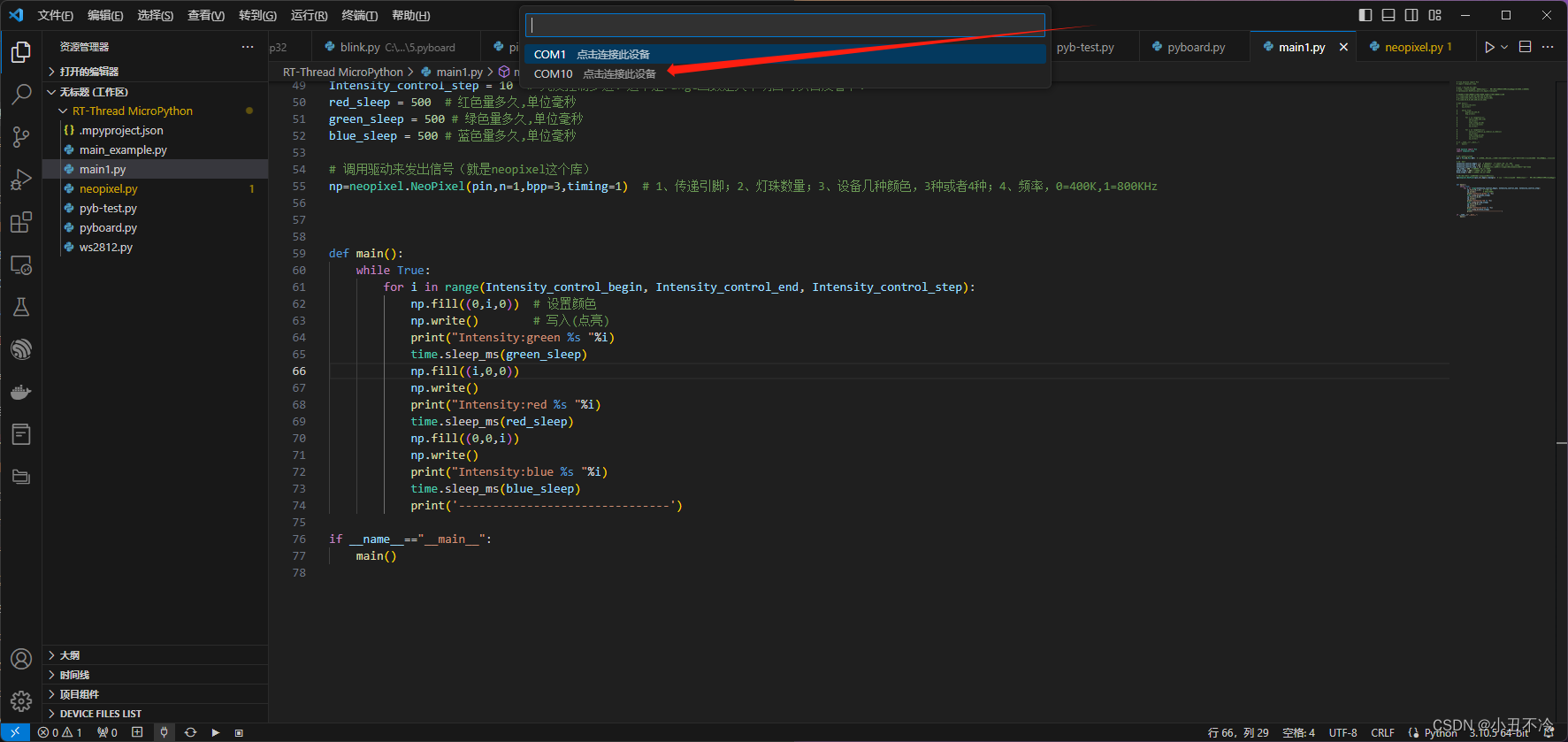Collapse the 无标题 (工作区) section
The image size is (1568, 742).
(x=155, y=92)
